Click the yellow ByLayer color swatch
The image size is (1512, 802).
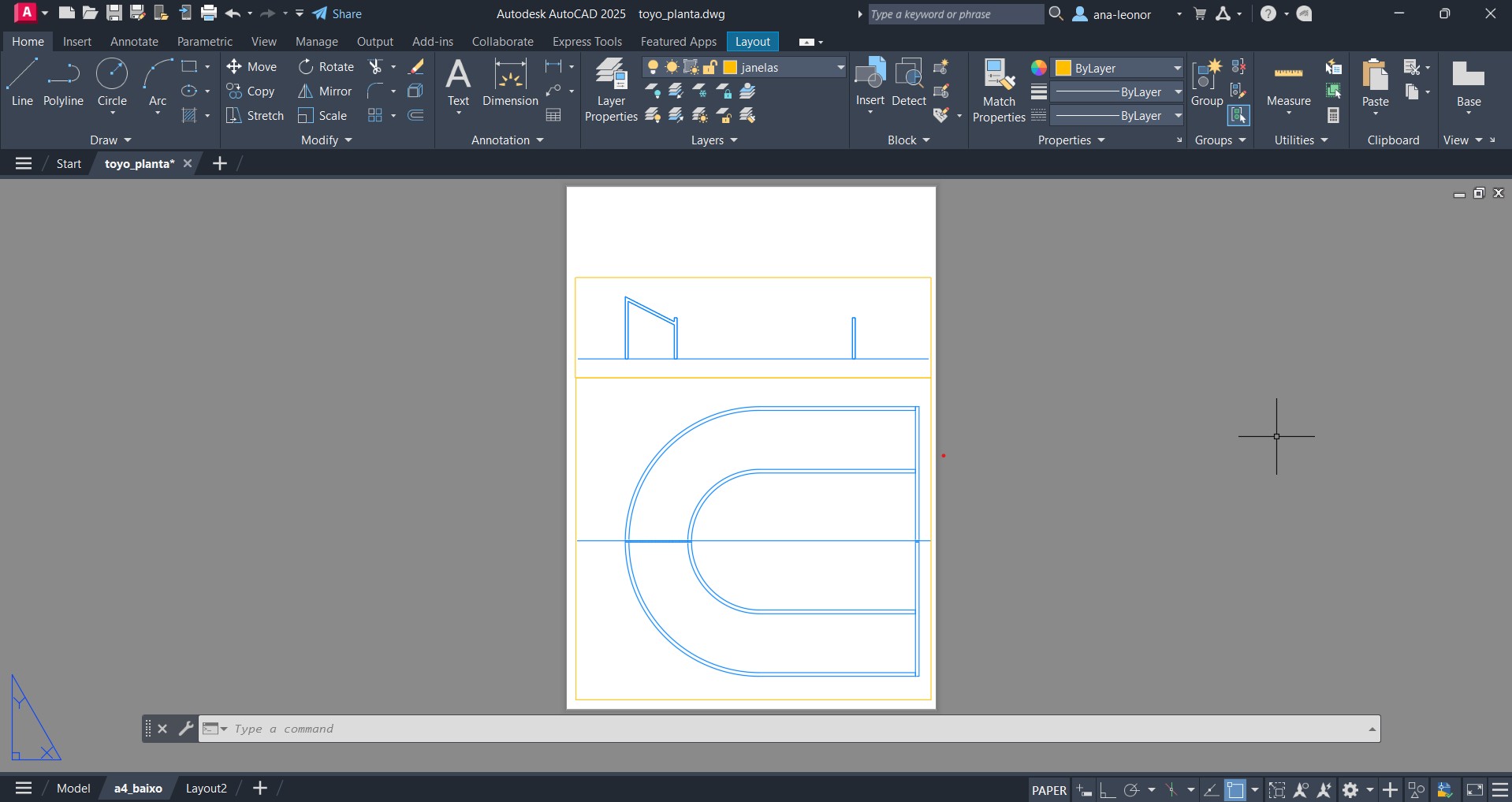pos(1063,68)
